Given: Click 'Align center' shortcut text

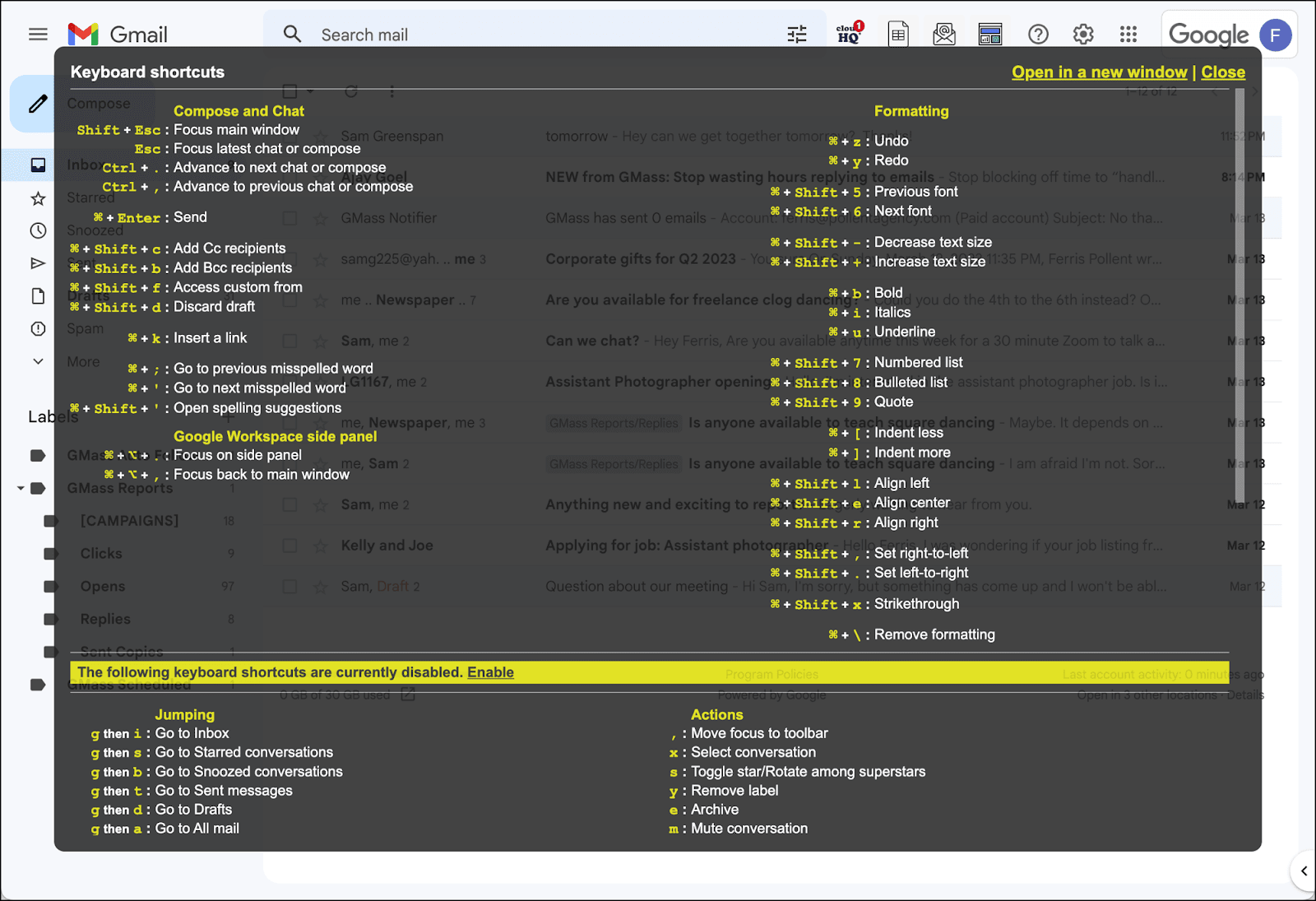Looking at the screenshot, I should (x=911, y=503).
